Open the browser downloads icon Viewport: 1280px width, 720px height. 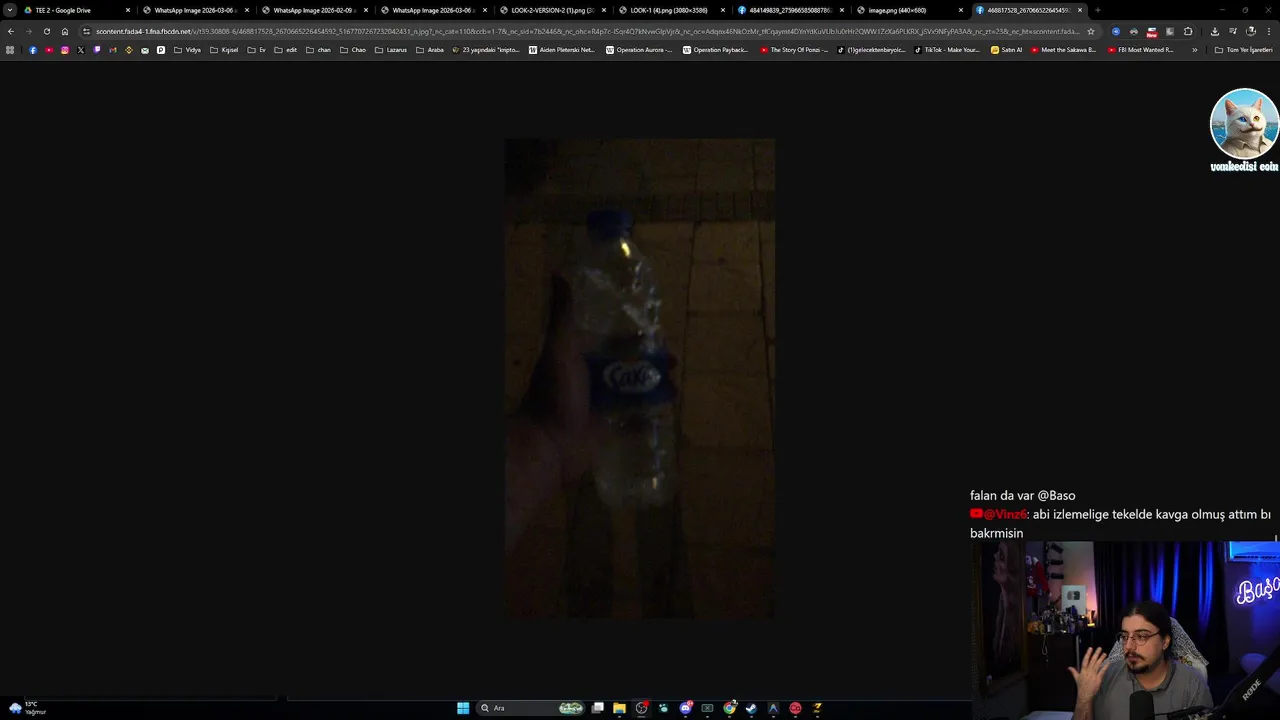(1214, 31)
